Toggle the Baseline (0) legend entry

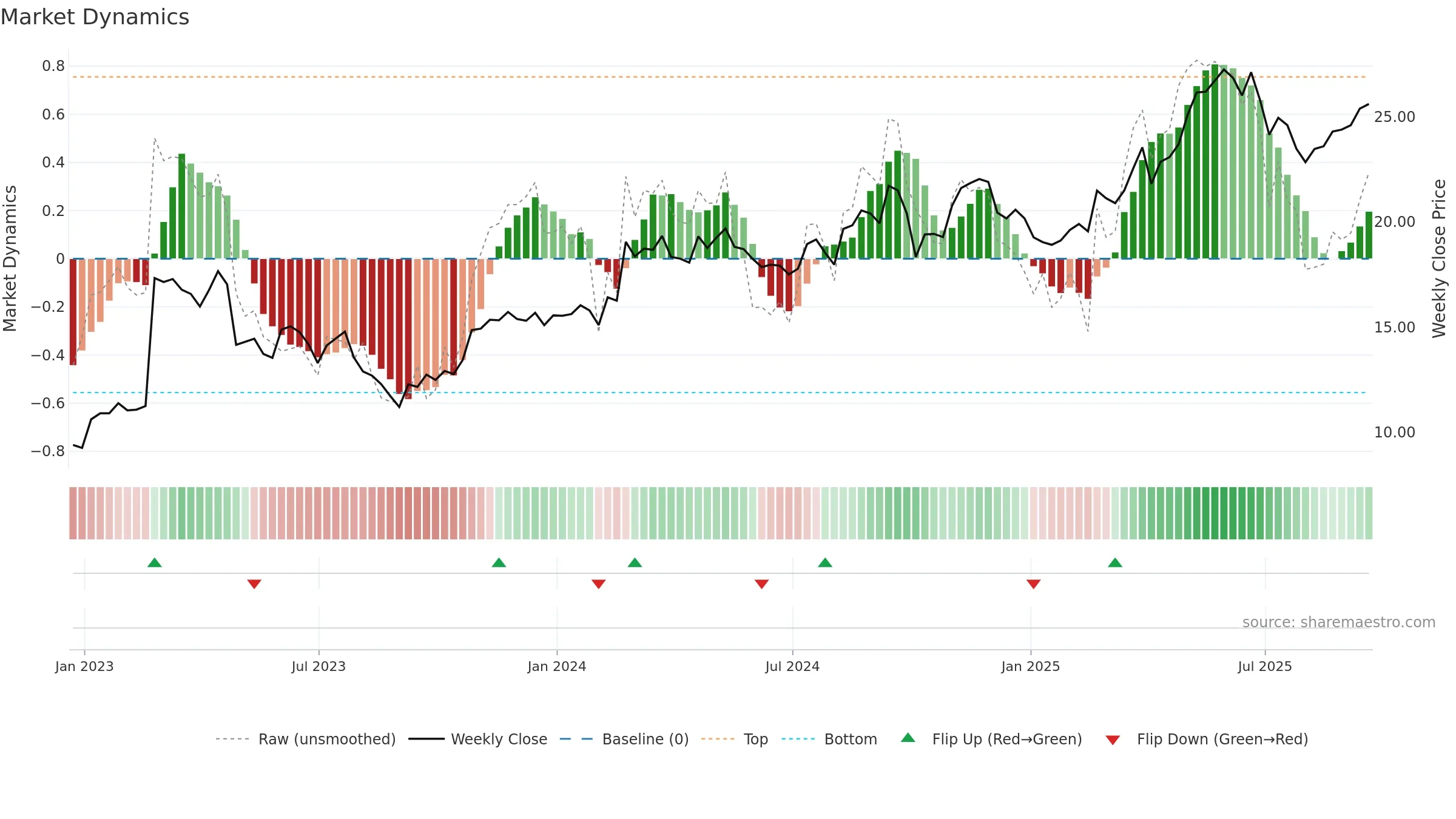coord(624,739)
